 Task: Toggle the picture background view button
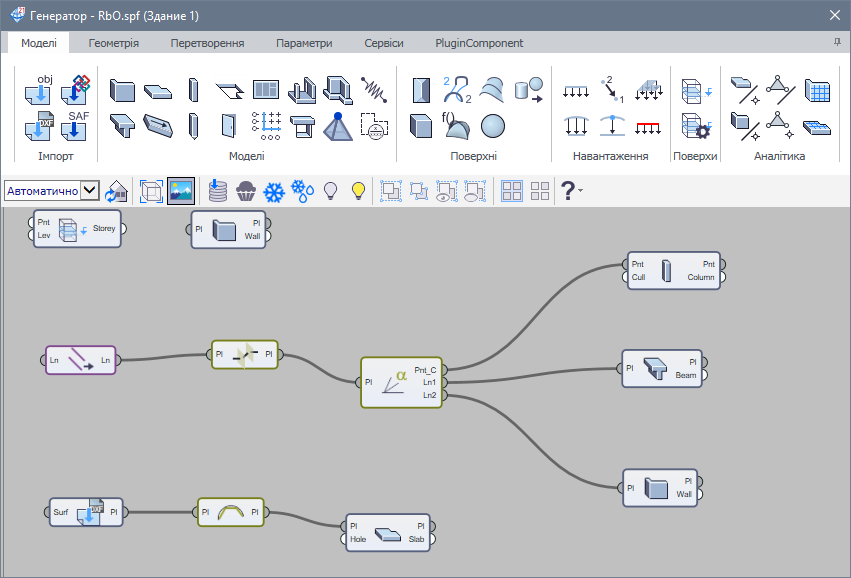point(181,191)
